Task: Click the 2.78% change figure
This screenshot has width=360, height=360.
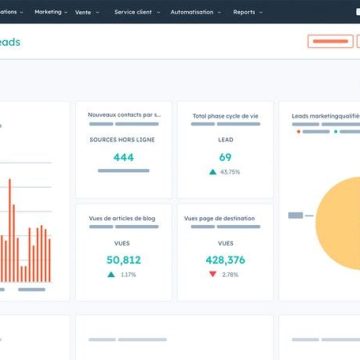Action: tap(230, 275)
